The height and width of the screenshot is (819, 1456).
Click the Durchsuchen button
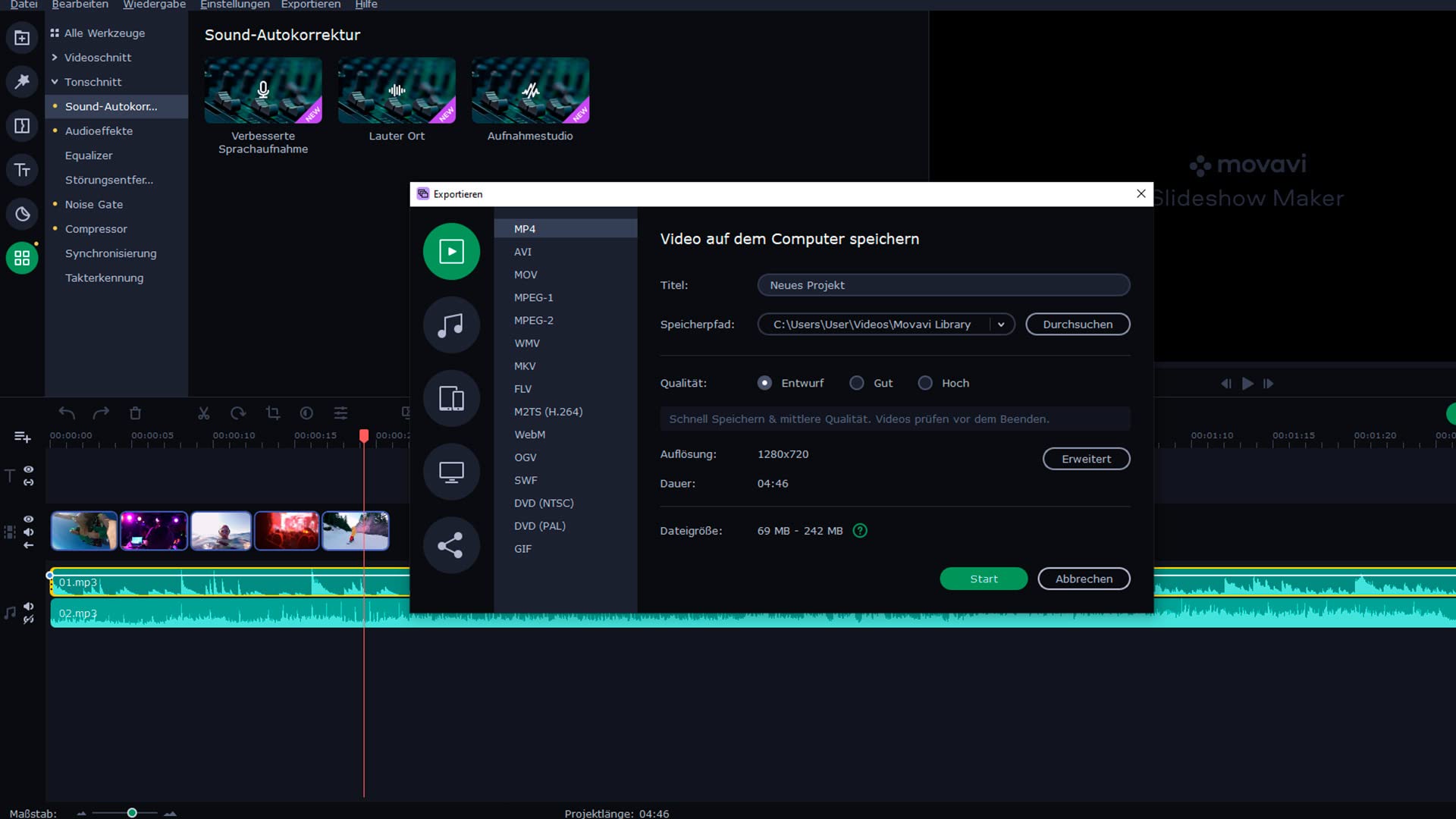pyautogui.click(x=1078, y=325)
